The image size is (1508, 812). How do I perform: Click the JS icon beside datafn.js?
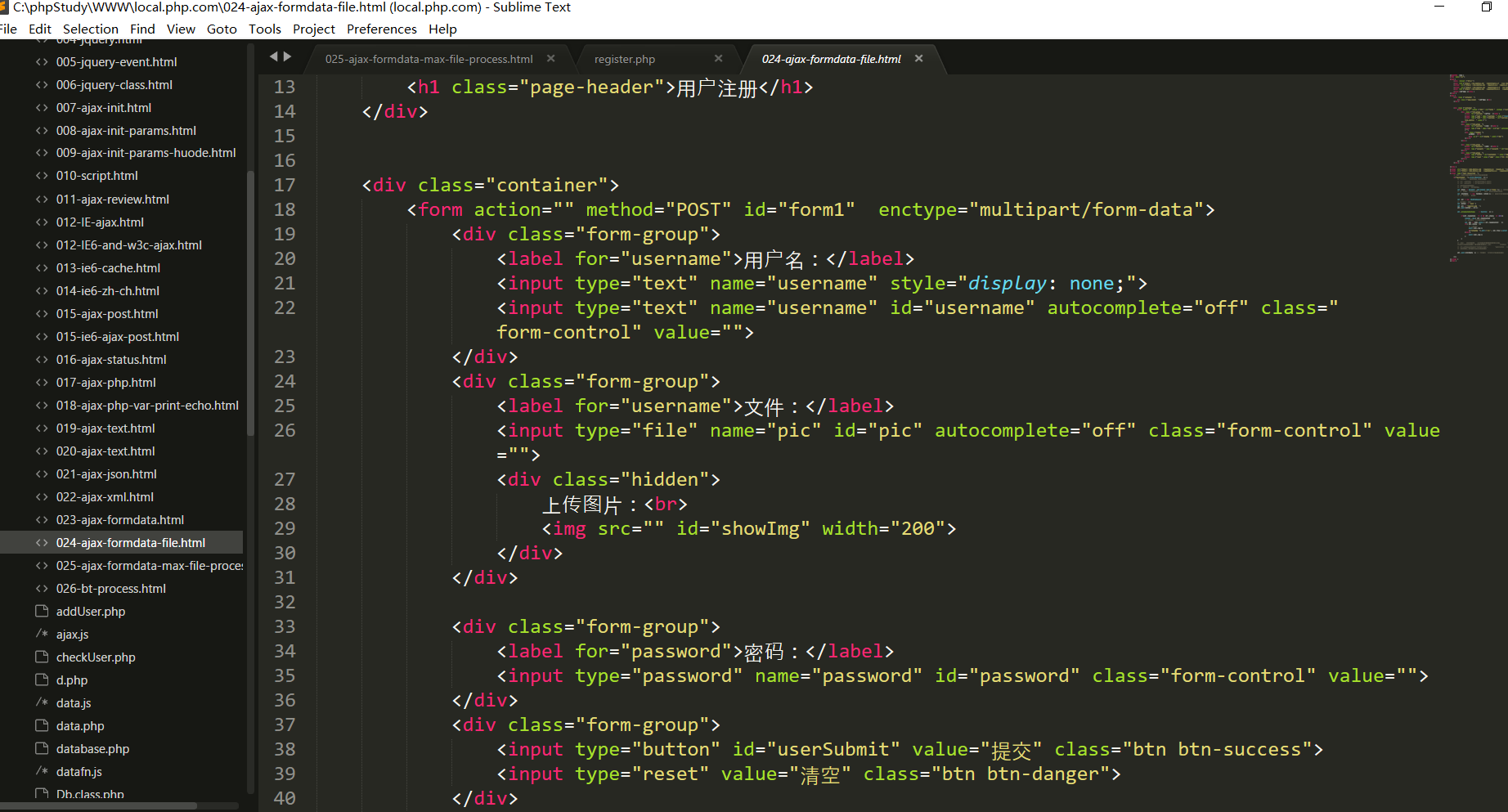pos(42,772)
